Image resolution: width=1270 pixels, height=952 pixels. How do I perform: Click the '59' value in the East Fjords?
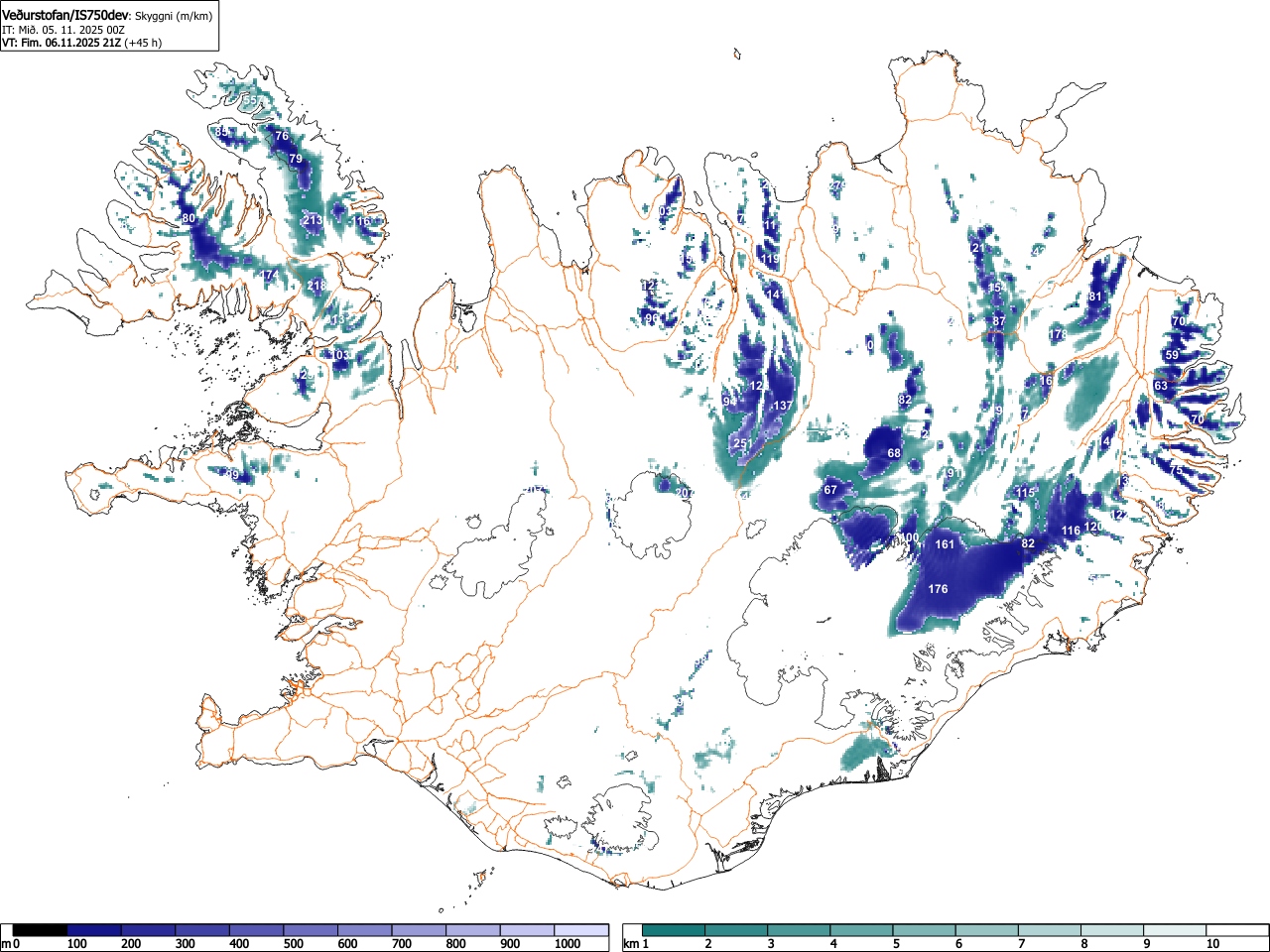[1172, 355]
